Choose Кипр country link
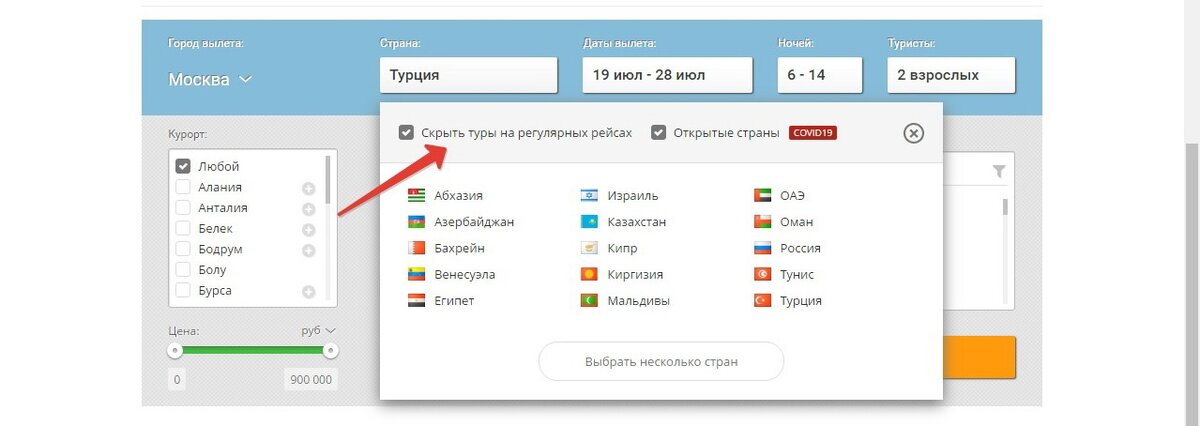Viewport: 1200px width, 426px height. pos(622,248)
